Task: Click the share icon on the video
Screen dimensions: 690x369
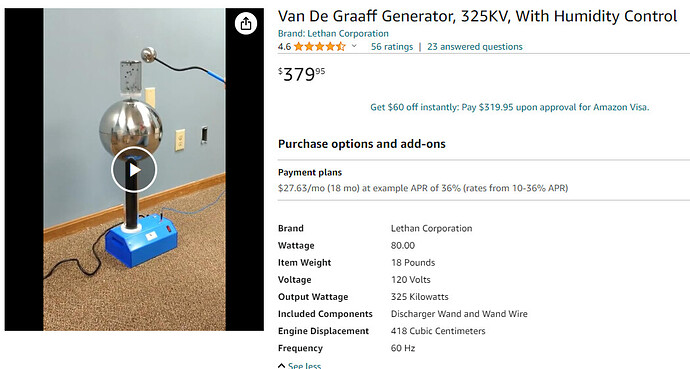Action: click(x=246, y=23)
